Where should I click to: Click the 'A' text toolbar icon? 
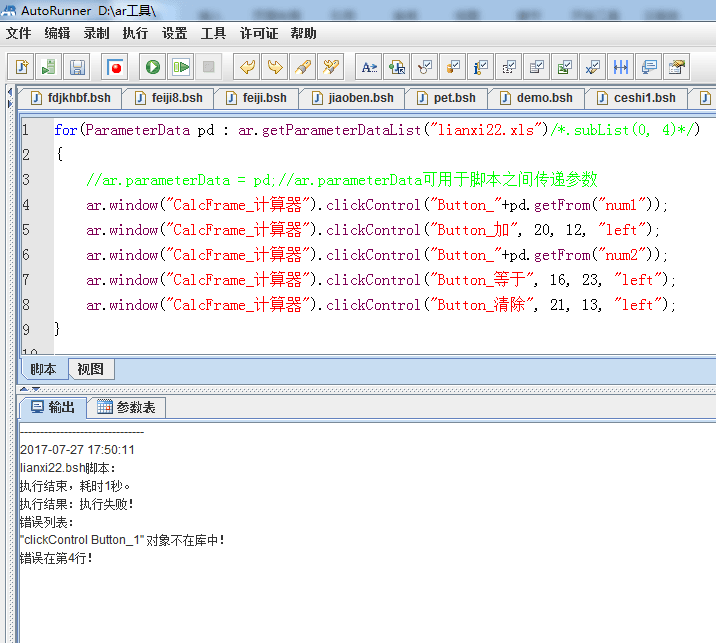pyautogui.click(x=369, y=67)
